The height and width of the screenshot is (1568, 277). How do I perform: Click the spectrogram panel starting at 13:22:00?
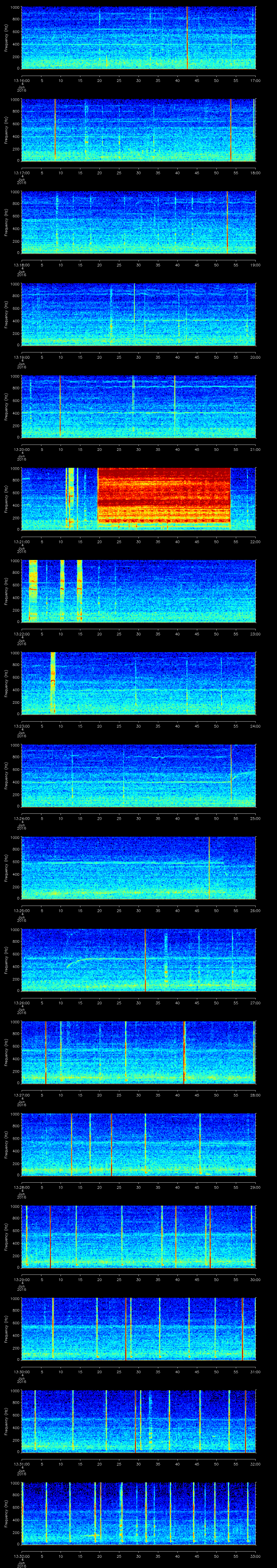click(138, 591)
